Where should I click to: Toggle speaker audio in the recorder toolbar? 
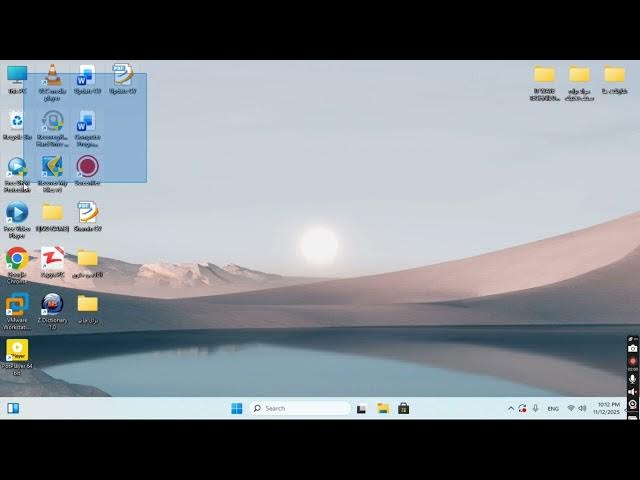pyautogui.click(x=633, y=391)
